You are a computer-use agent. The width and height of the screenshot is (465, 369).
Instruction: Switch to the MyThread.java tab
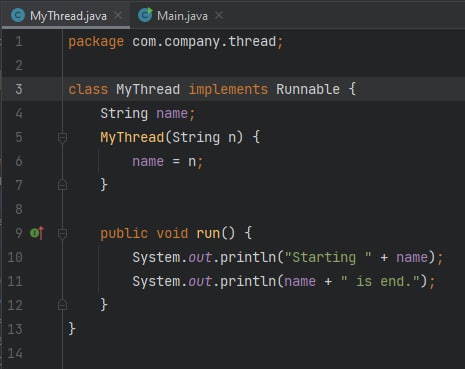pos(67,16)
